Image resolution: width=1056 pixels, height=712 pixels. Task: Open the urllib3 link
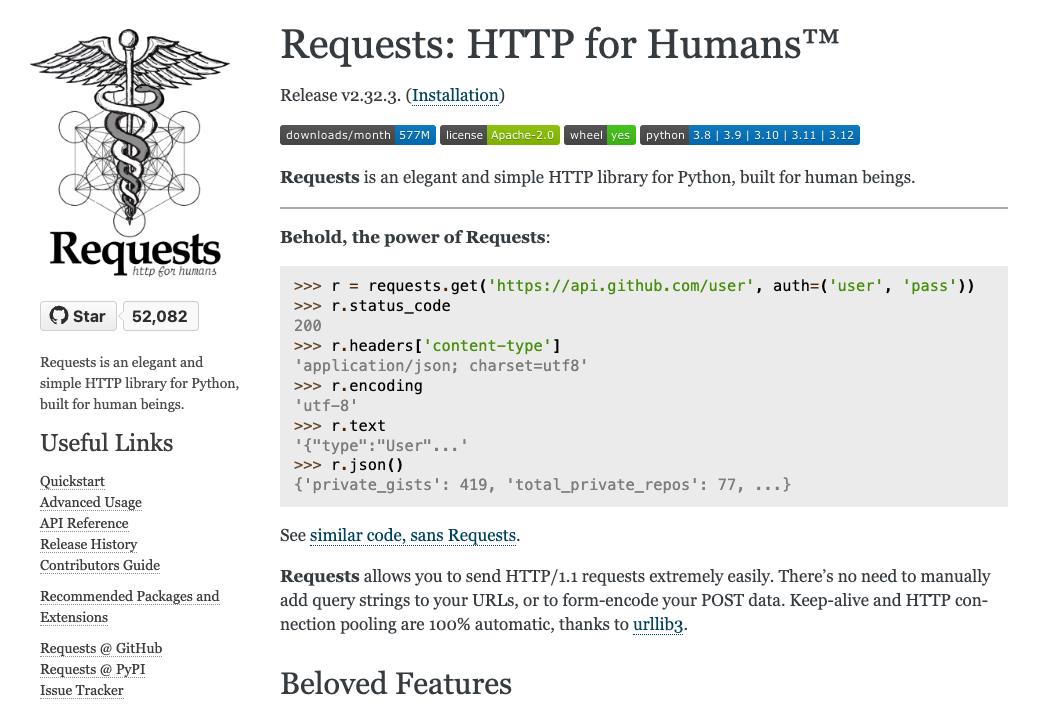[658, 627]
